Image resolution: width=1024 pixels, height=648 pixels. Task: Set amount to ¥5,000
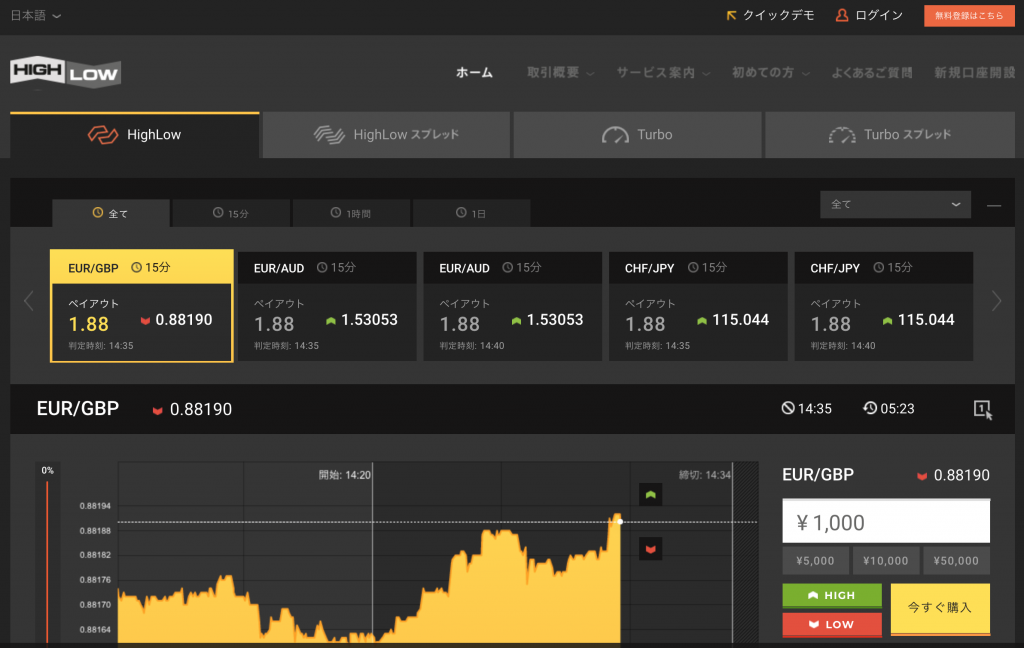point(815,560)
